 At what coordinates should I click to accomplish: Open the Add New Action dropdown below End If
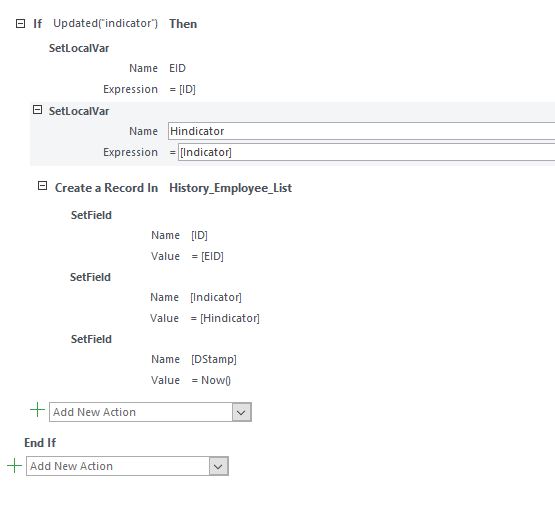[218, 466]
